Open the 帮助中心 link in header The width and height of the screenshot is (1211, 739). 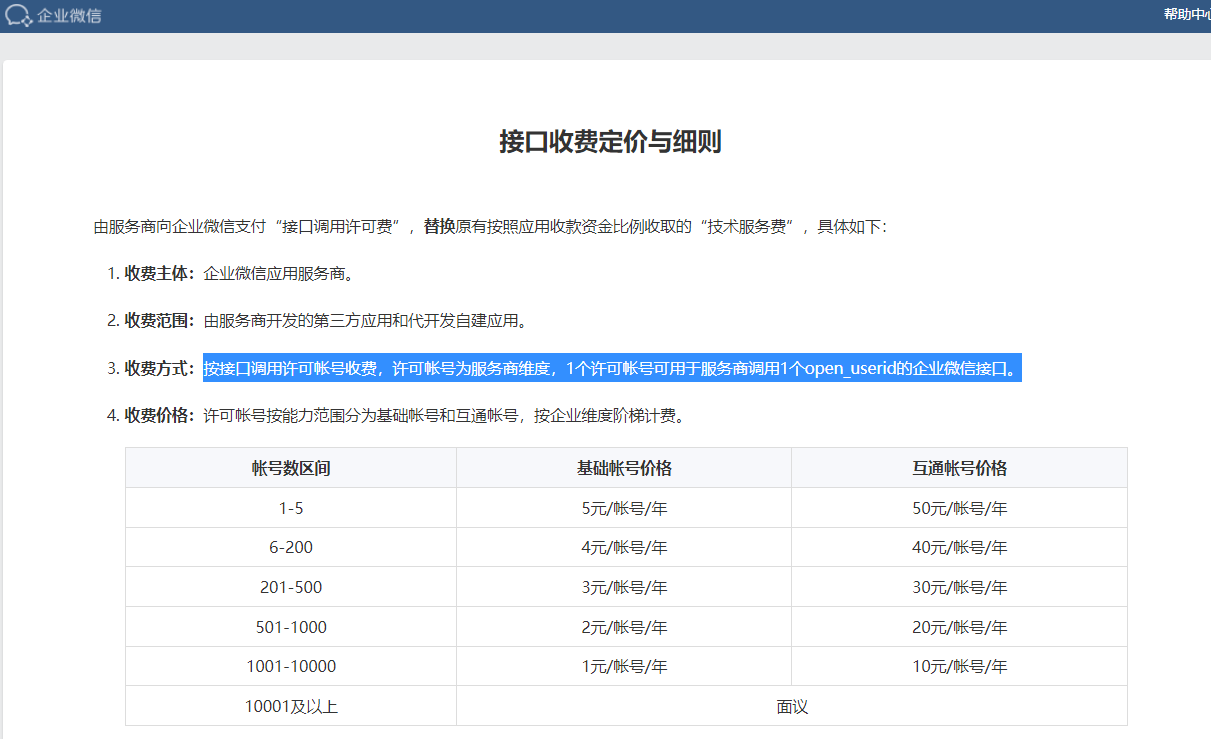[1187, 14]
